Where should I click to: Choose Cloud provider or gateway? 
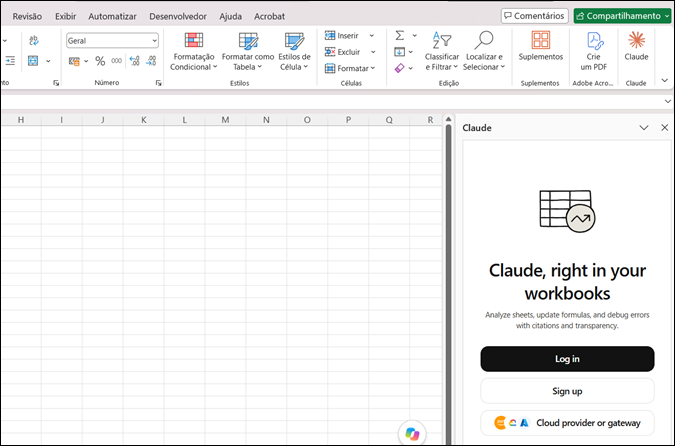click(x=567, y=423)
